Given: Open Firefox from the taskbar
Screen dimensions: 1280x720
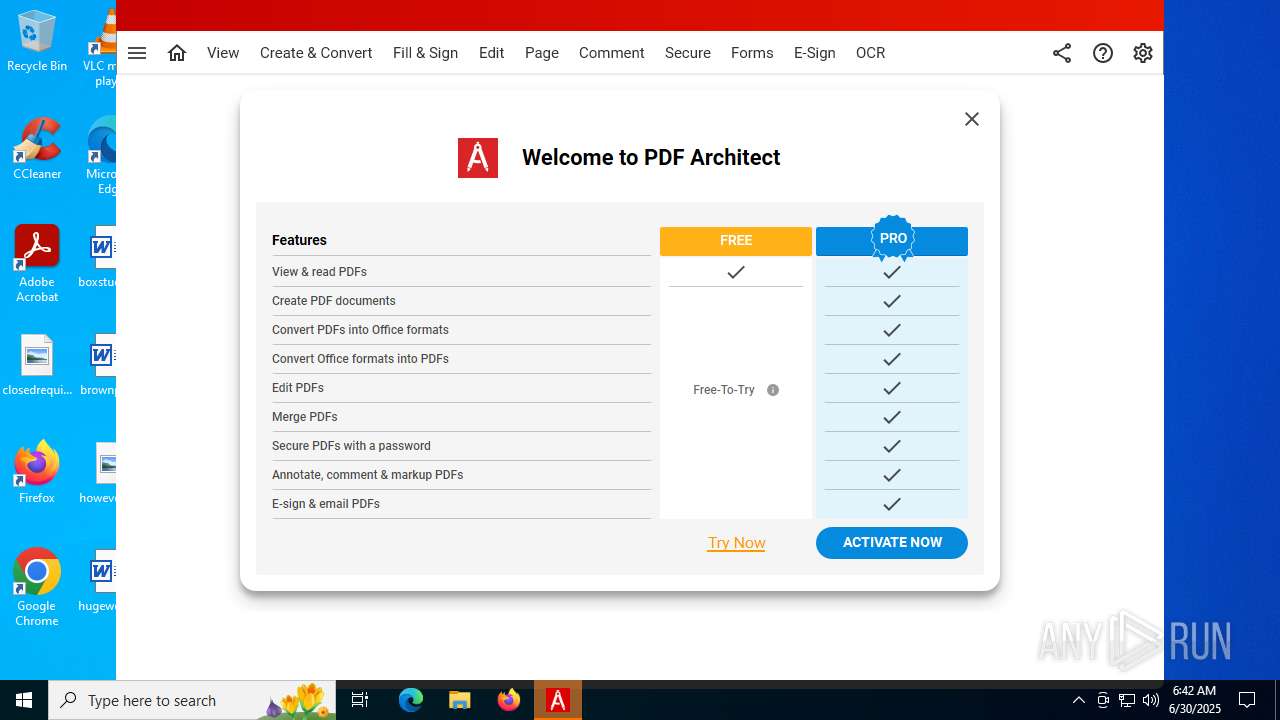Looking at the screenshot, I should (x=509, y=700).
